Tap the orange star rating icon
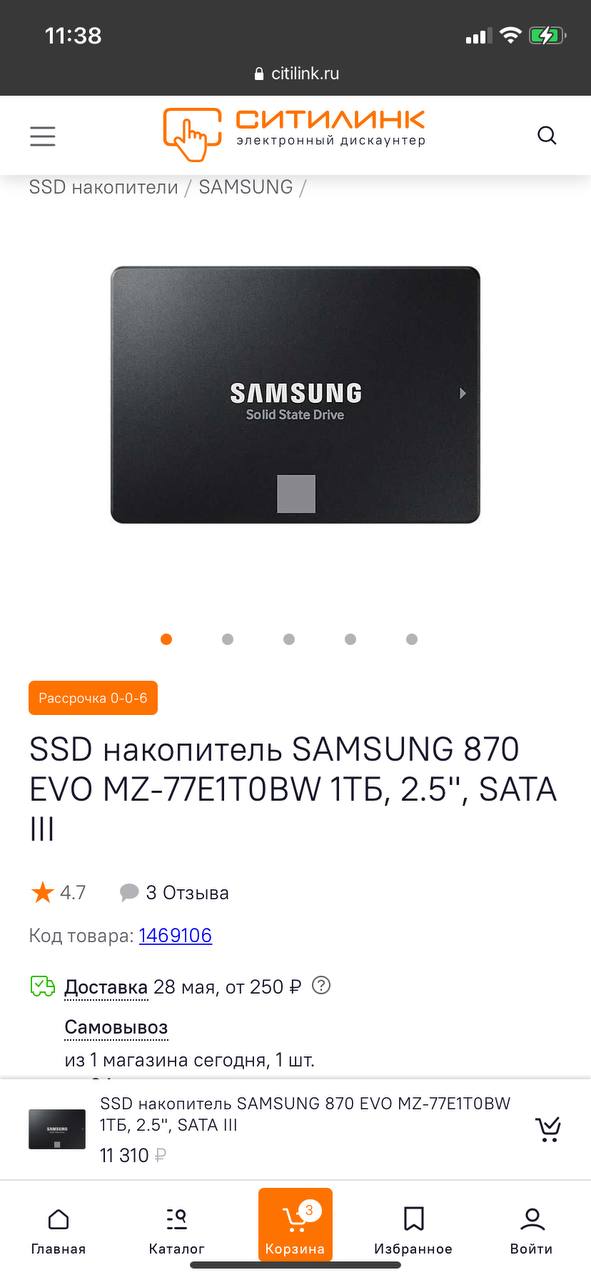This screenshot has width=591, height=1280. (x=42, y=892)
